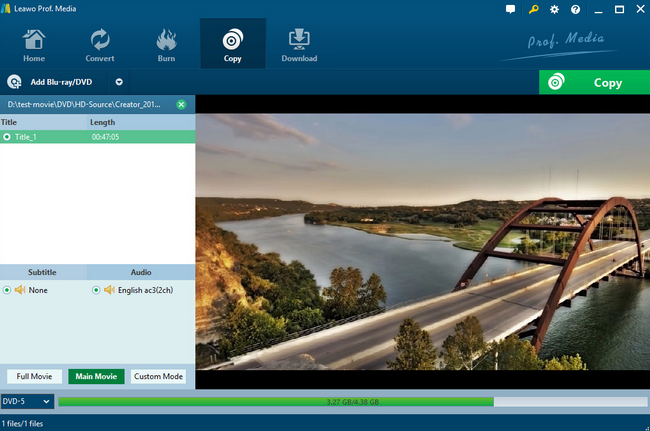Open settings via the gear icon
Image resolution: width=650 pixels, height=431 pixels.
554,10
